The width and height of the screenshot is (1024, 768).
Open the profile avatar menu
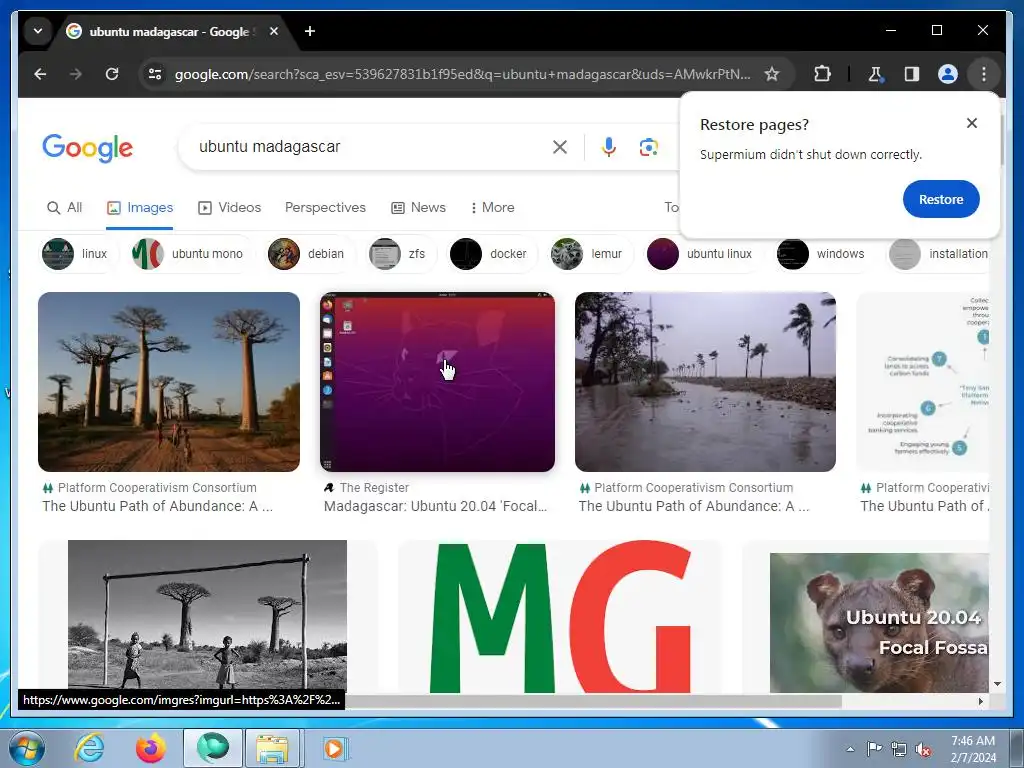point(948,74)
